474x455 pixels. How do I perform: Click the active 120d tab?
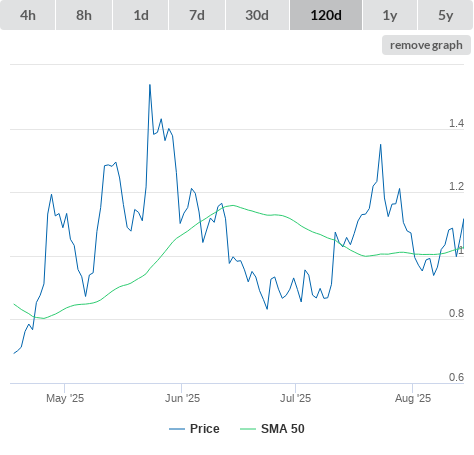326,15
